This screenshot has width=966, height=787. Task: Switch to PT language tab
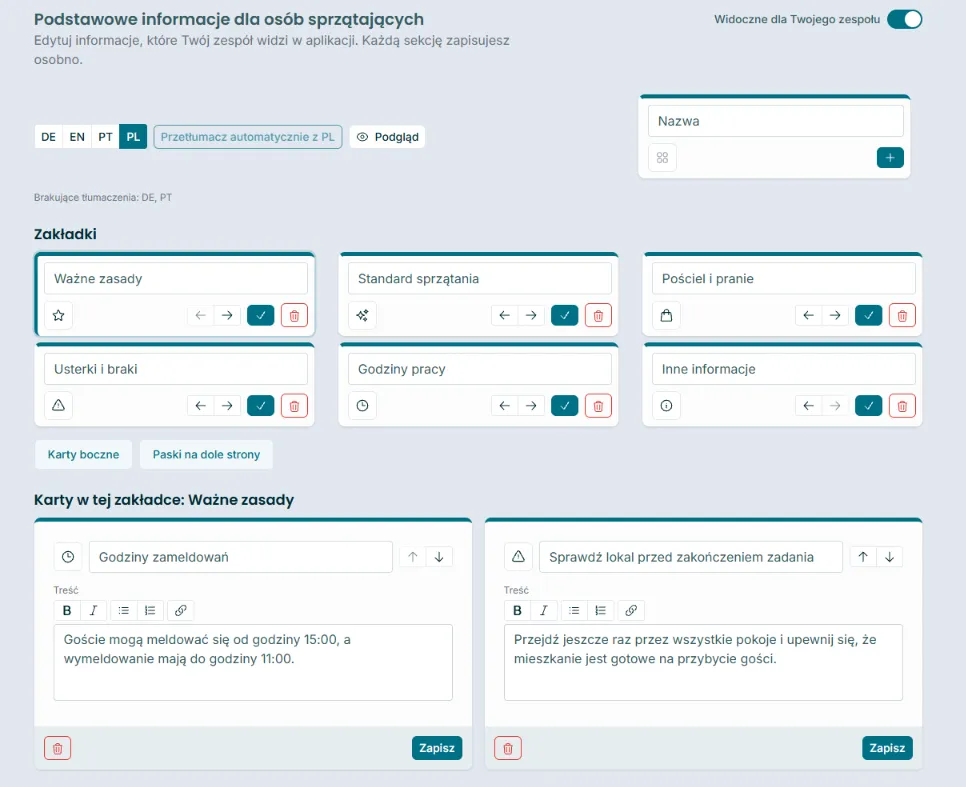point(105,137)
